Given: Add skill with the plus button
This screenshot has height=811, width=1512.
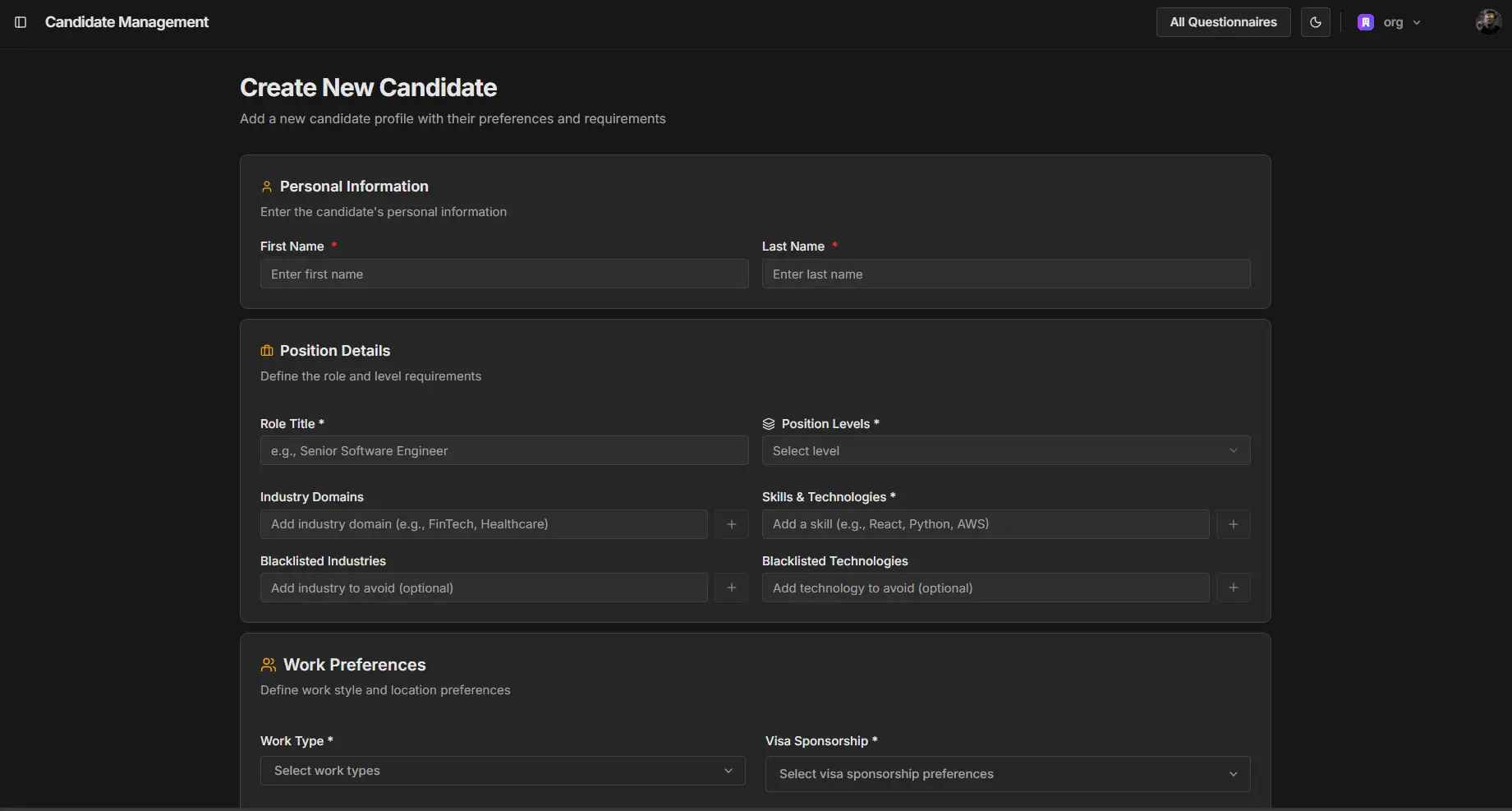Looking at the screenshot, I should 1233,524.
